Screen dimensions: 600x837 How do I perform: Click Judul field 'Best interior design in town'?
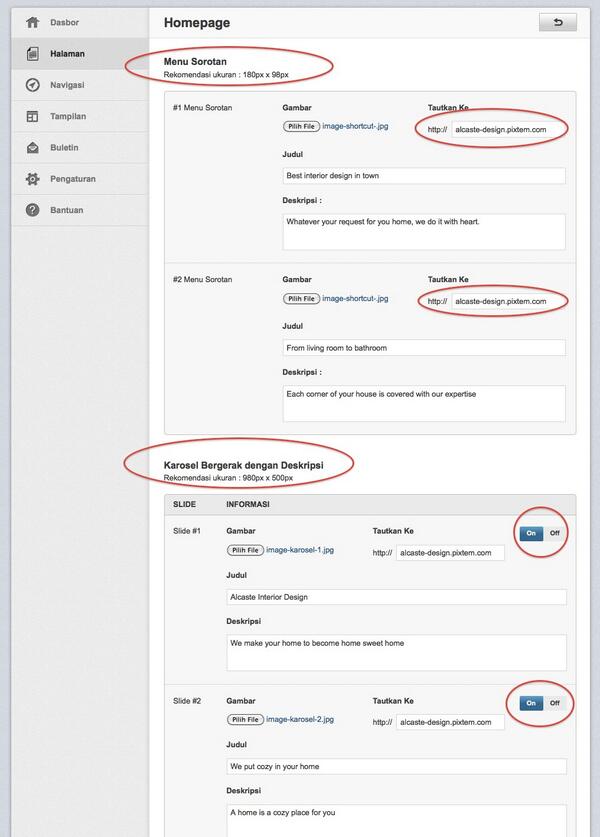(424, 176)
